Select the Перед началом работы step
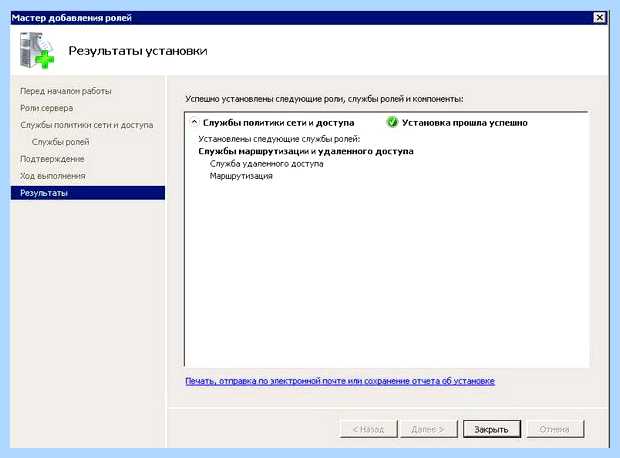 (66, 91)
